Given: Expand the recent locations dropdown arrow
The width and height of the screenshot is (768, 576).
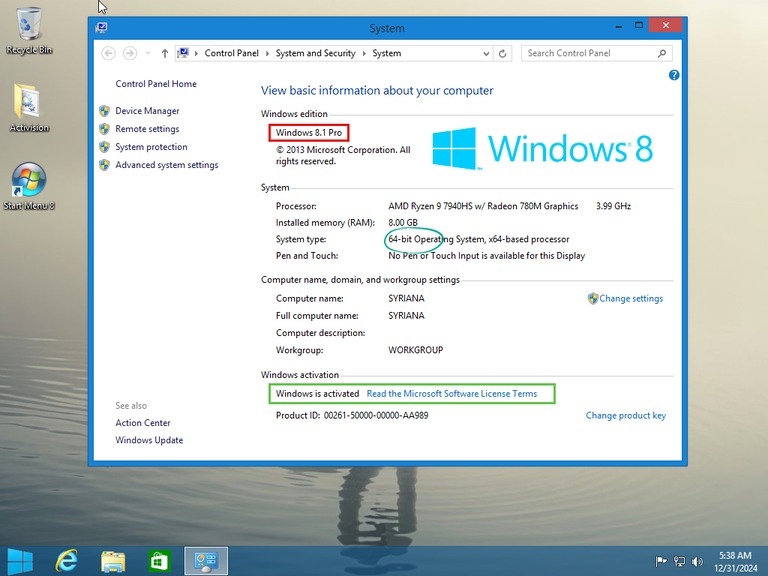Looking at the screenshot, I should coord(147,53).
